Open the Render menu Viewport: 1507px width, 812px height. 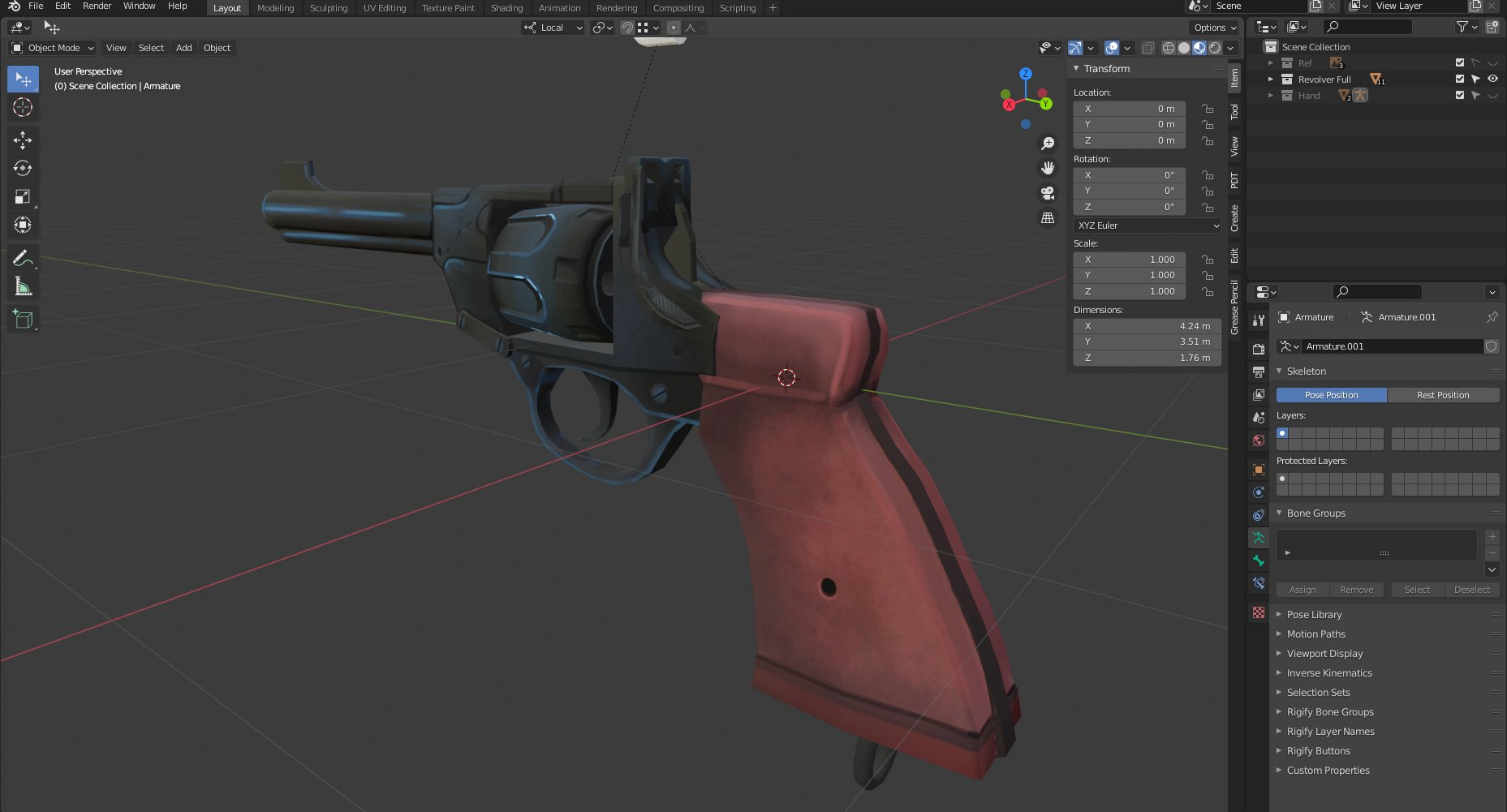[97, 6]
